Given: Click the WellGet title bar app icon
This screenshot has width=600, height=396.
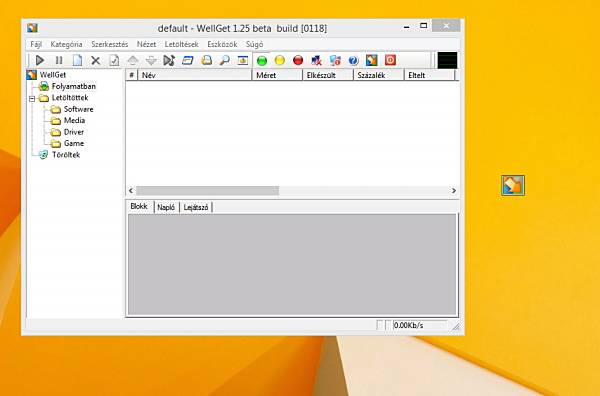Looking at the screenshot, I should pyautogui.click(x=32, y=28).
